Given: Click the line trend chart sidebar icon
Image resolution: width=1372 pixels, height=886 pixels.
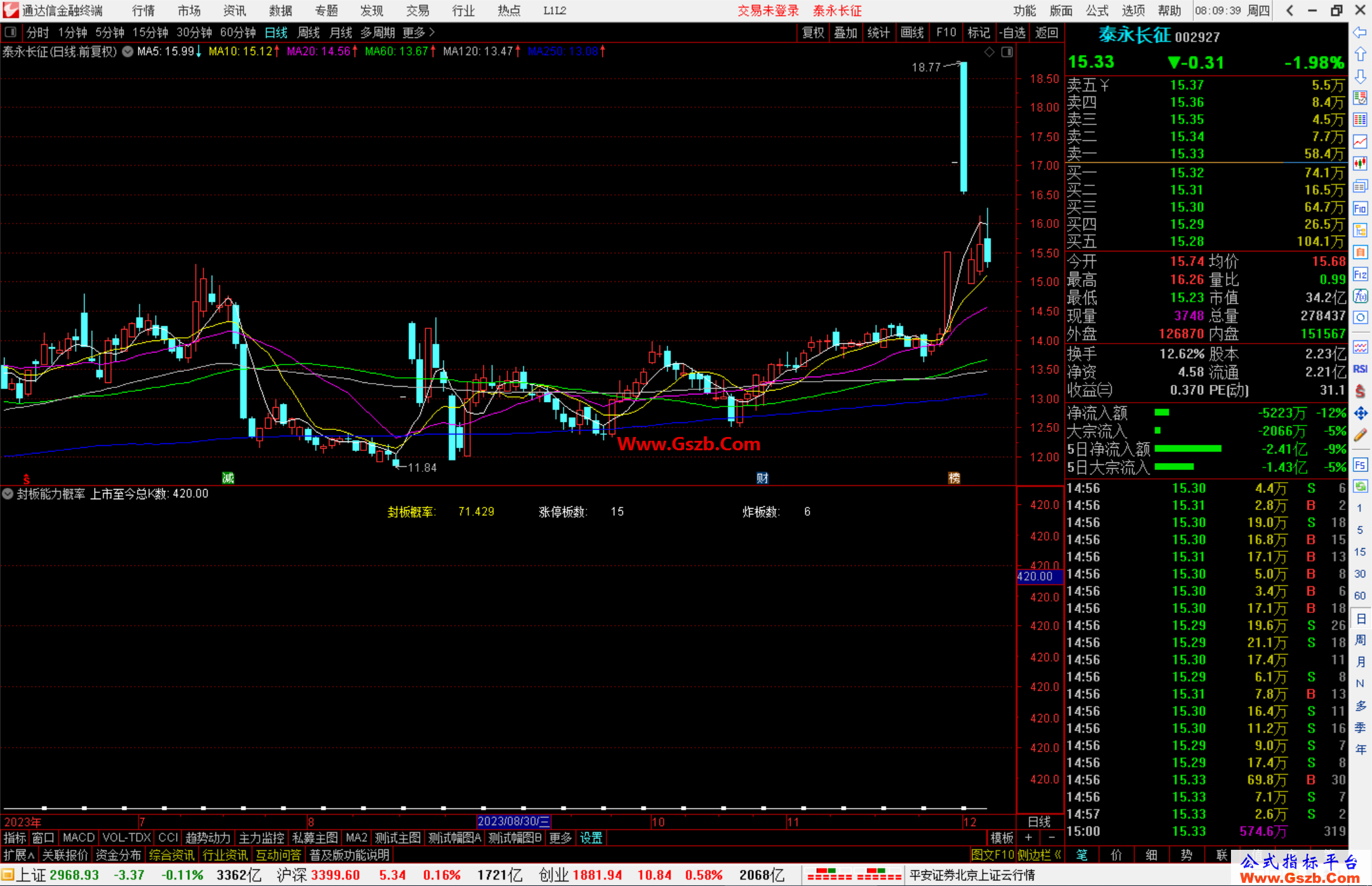Looking at the screenshot, I should [1360, 142].
